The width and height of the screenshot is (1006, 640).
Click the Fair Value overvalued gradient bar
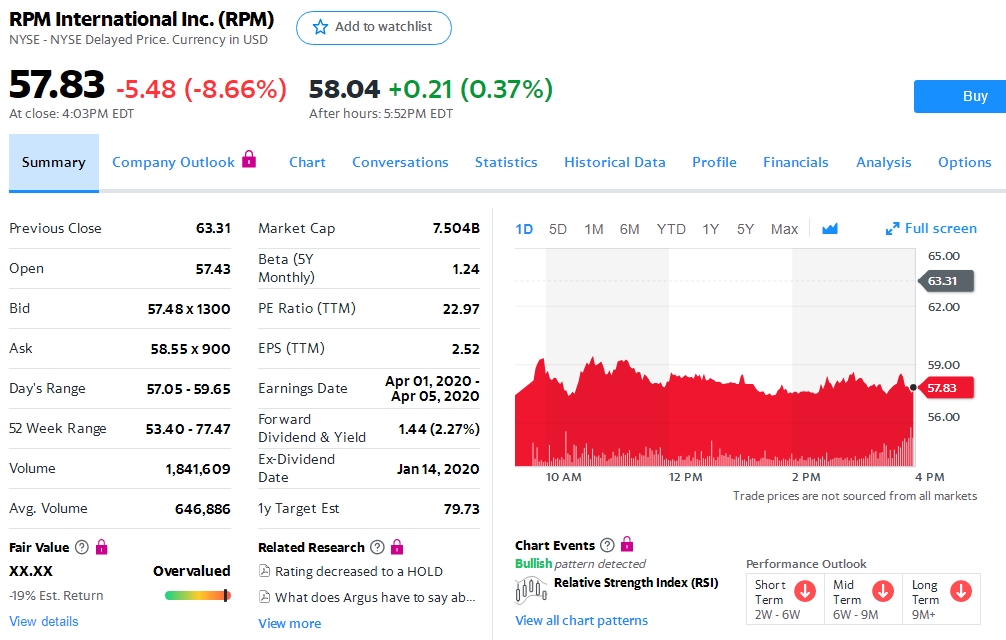point(198,596)
